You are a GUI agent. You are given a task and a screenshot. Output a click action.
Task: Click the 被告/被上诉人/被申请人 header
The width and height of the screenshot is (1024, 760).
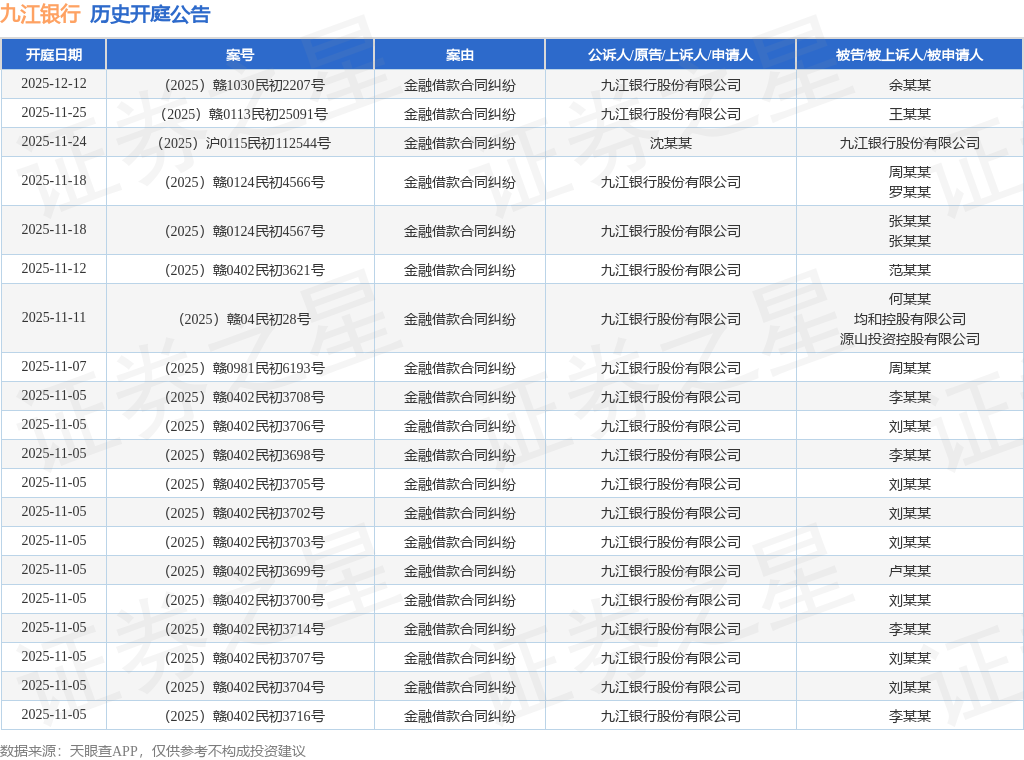[x=909, y=55]
